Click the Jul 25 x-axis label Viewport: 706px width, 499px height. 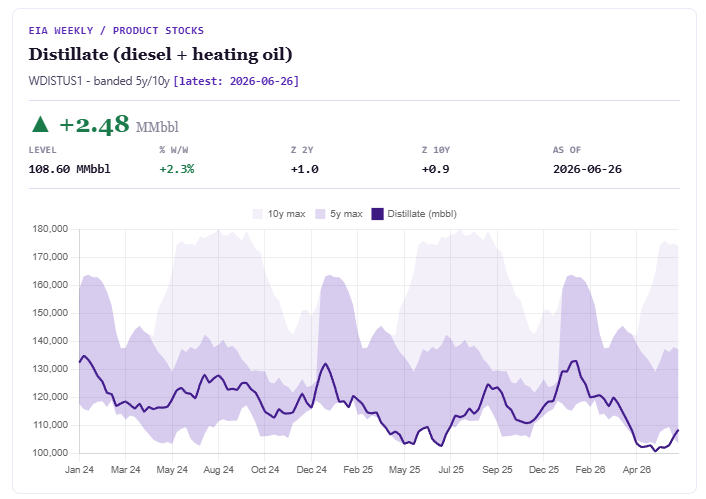coord(451,470)
